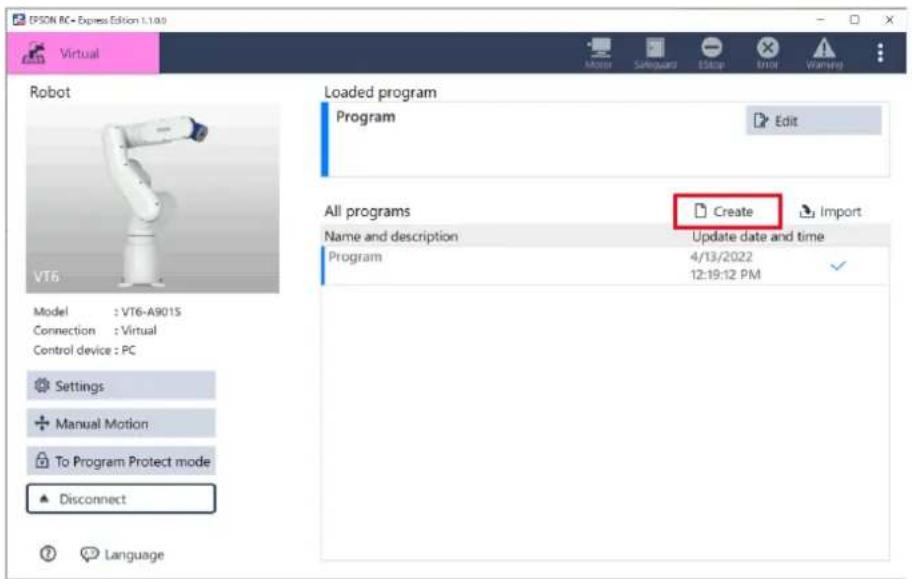Click the EStop status icon
The image size is (912, 579).
[x=711, y=54]
